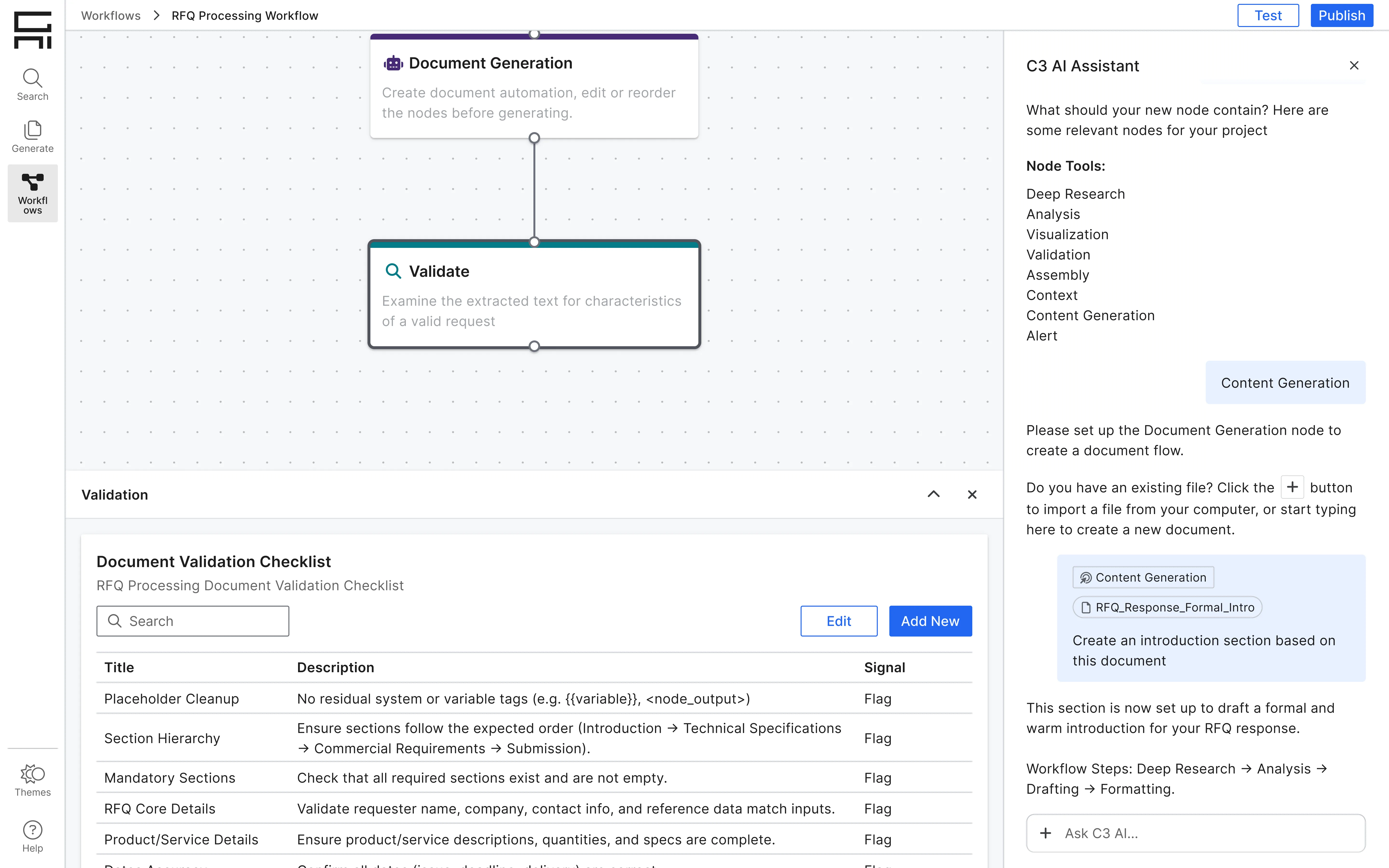The height and width of the screenshot is (868, 1389).
Task: Click the Validate node magnifier icon
Action: [393, 271]
